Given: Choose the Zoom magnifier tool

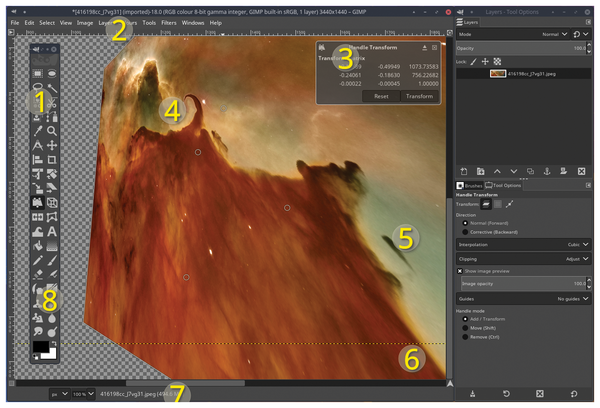Looking at the screenshot, I should (52, 131).
